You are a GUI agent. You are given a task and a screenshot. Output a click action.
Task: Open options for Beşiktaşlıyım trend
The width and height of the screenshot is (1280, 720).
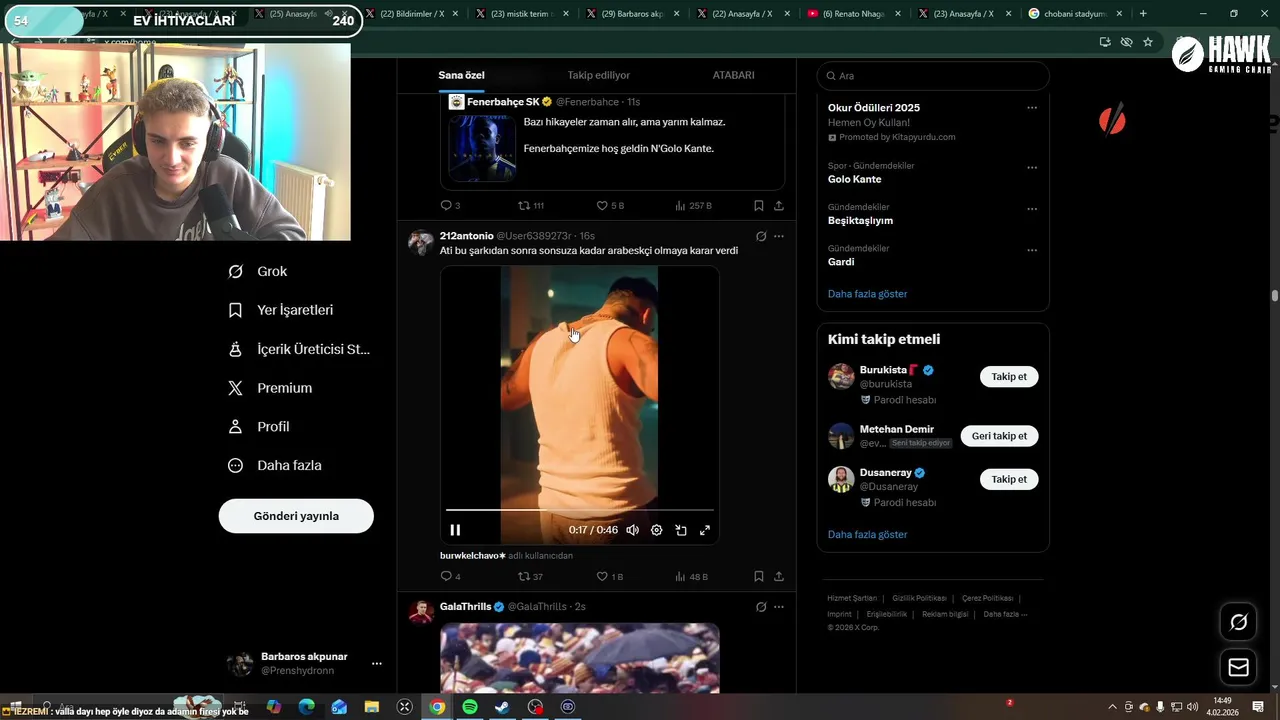click(1032, 209)
